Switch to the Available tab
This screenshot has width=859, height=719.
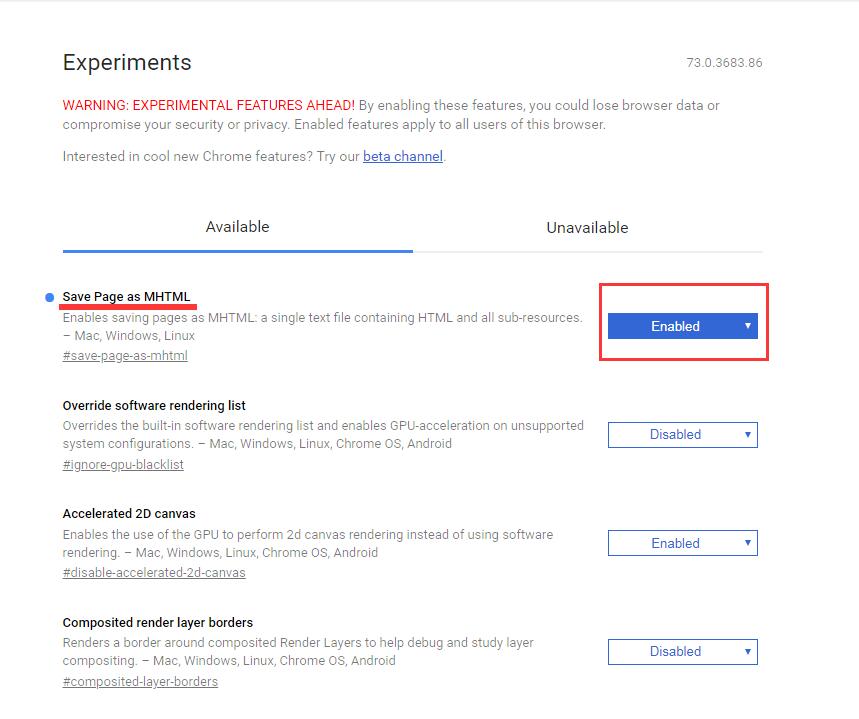coord(237,227)
